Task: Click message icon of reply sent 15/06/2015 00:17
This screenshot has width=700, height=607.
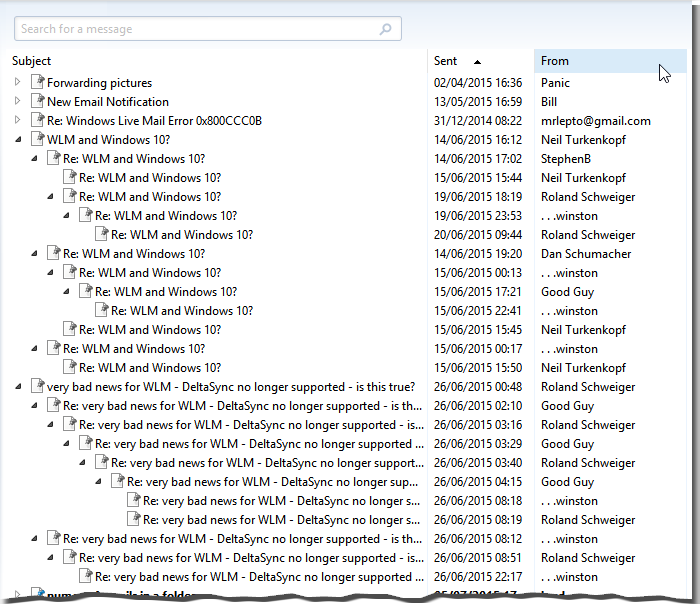Action: (54, 348)
